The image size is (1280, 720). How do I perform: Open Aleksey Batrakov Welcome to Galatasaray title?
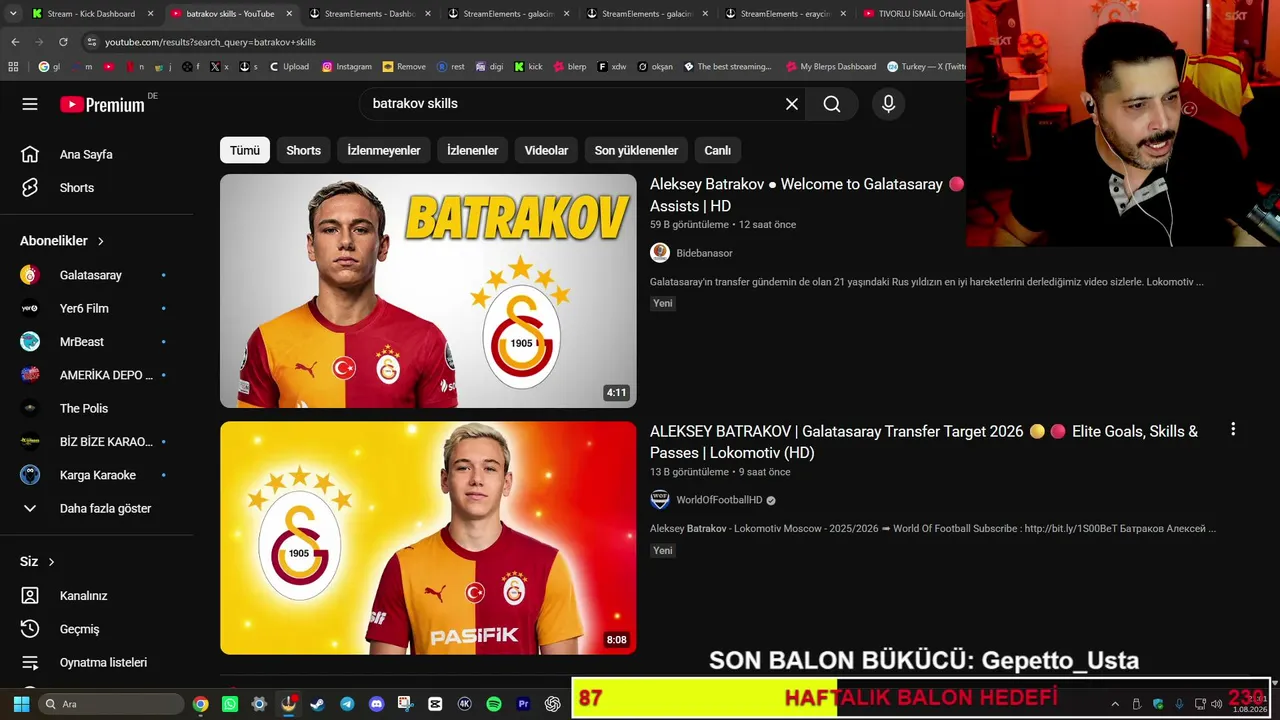click(806, 195)
